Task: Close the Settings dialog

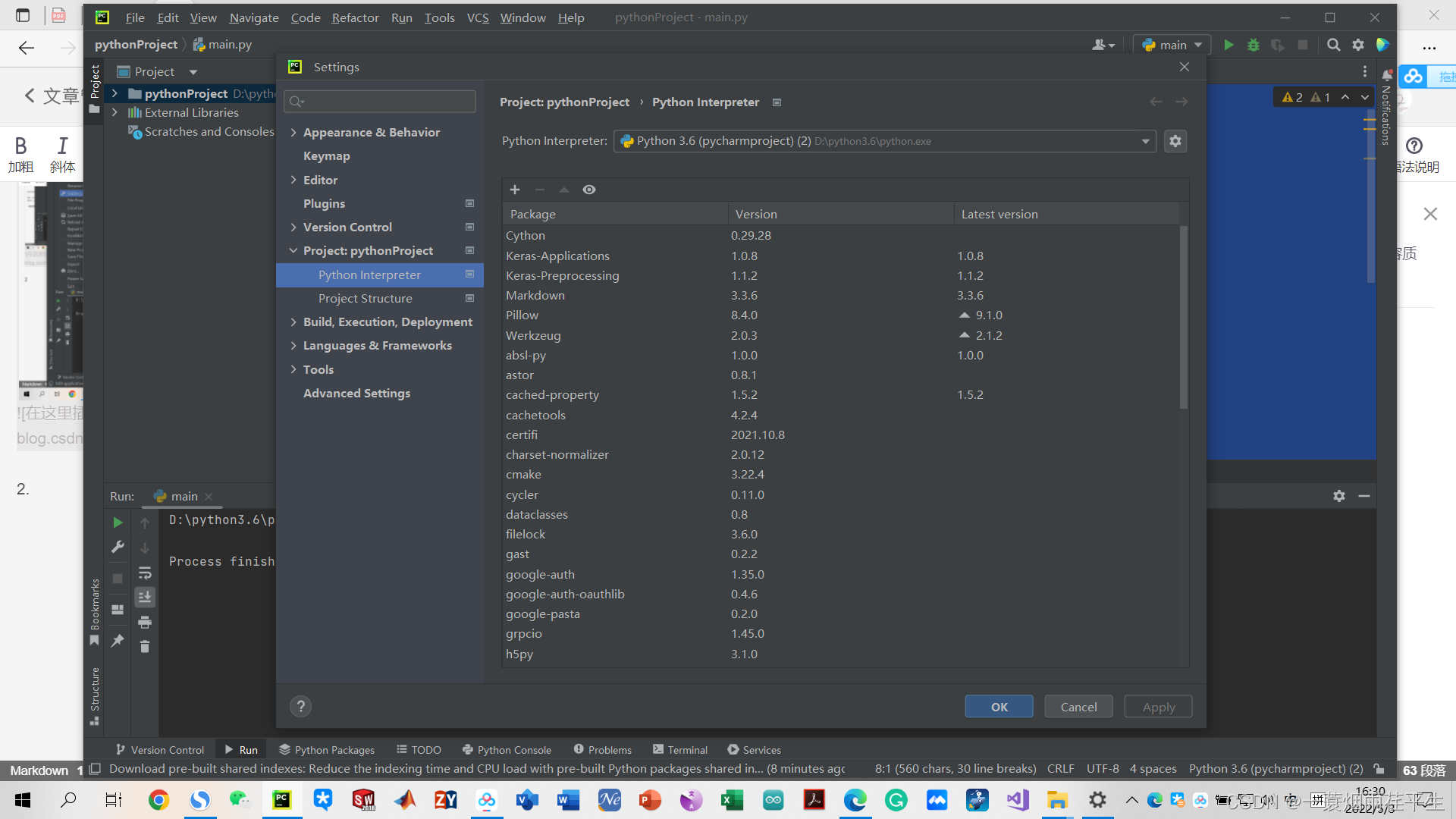Action: click(1185, 67)
